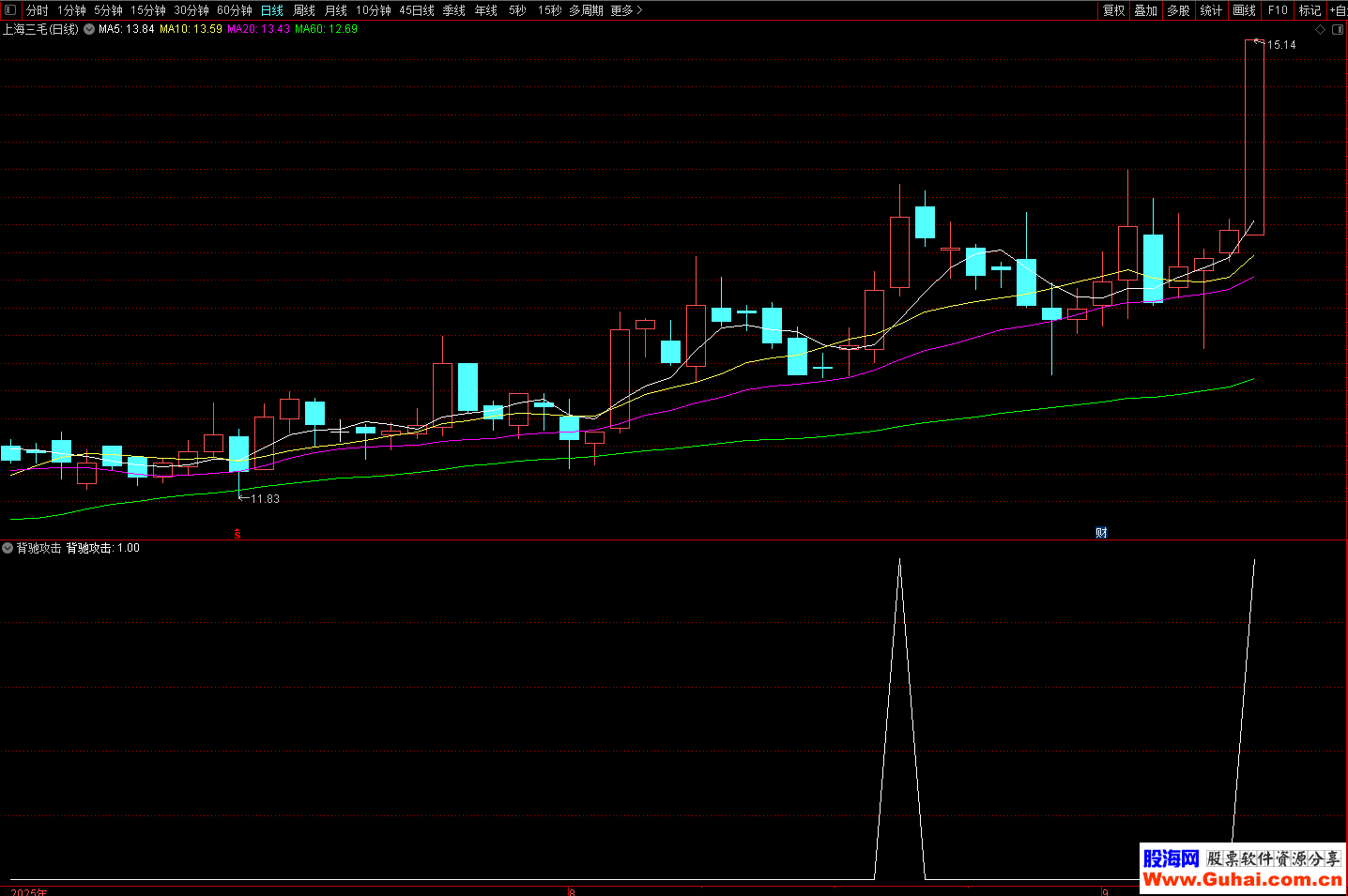Select the 60分钟 period tab

point(235,10)
